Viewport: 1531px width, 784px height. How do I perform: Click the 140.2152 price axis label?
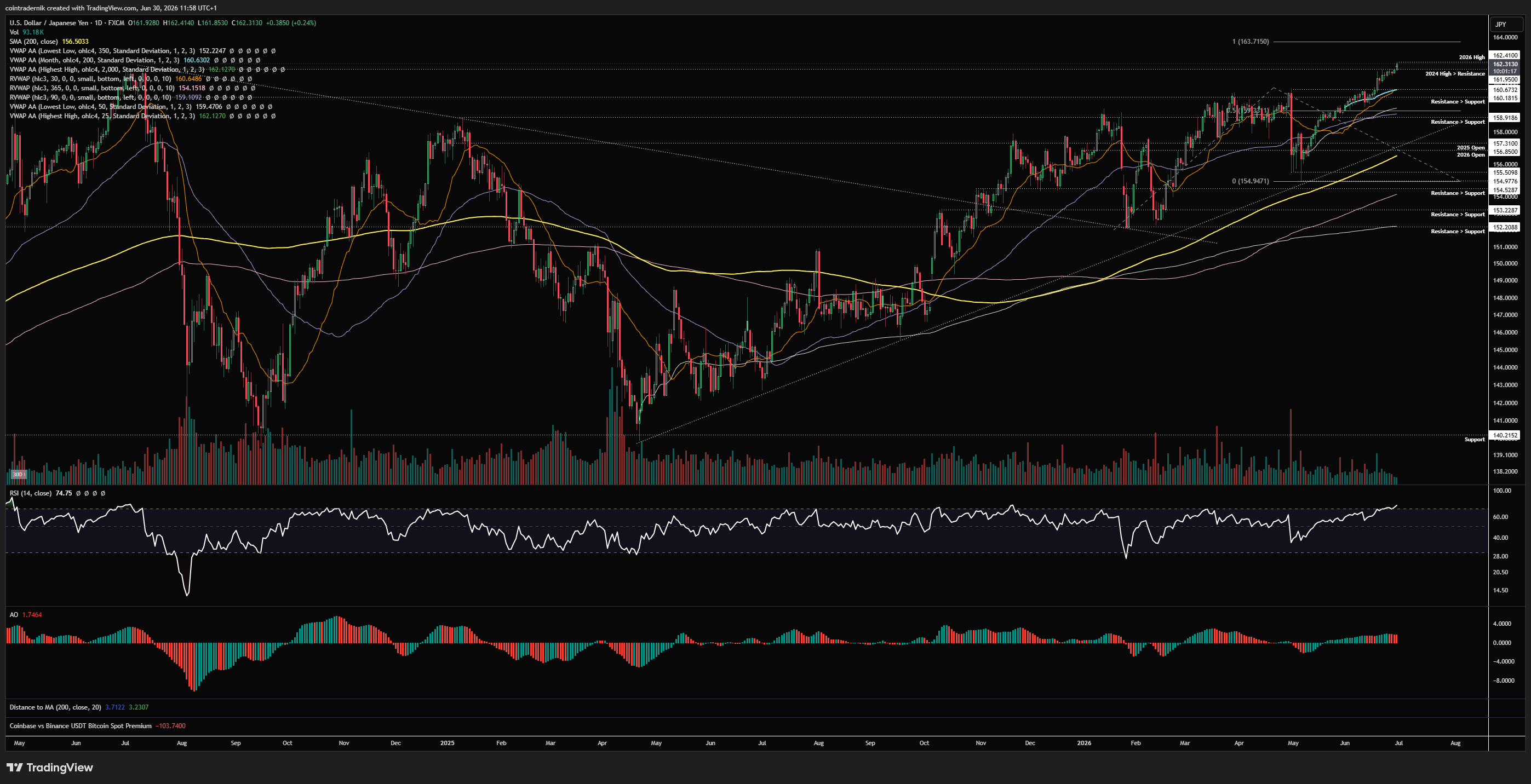[x=1505, y=435]
